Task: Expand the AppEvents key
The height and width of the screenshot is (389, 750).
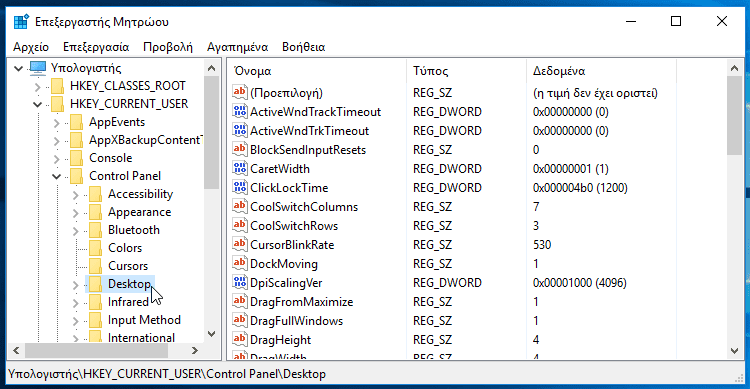Action: point(56,122)
